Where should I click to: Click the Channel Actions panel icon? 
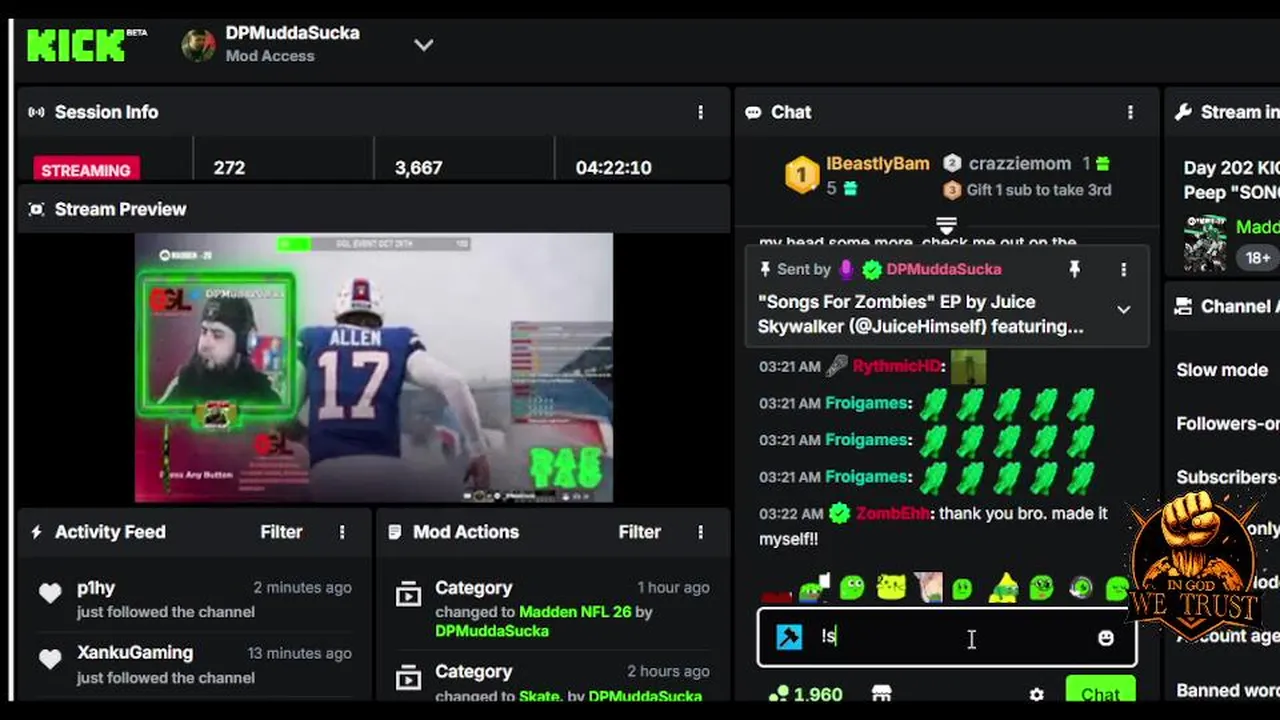pyautogui.click(x=1183, y=306)
